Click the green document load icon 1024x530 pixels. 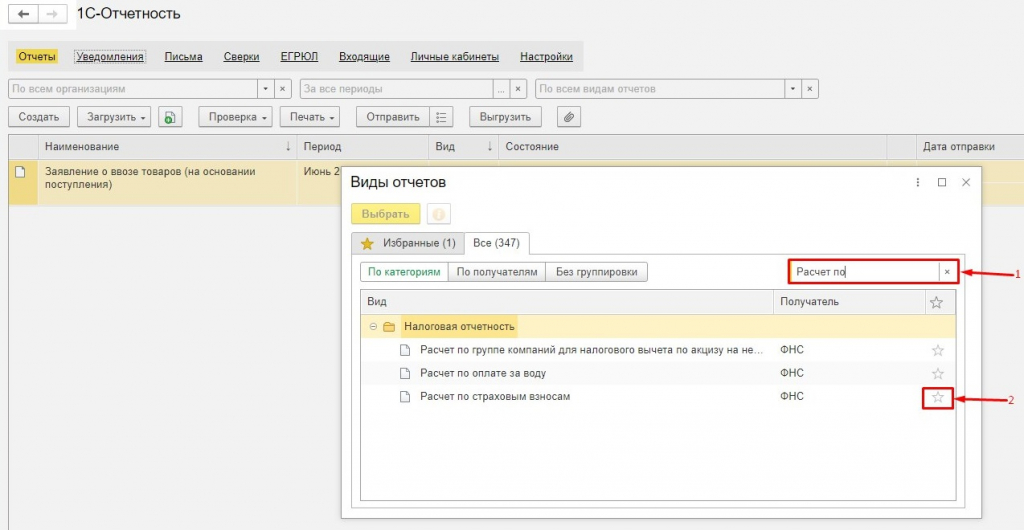pos(170,117)
